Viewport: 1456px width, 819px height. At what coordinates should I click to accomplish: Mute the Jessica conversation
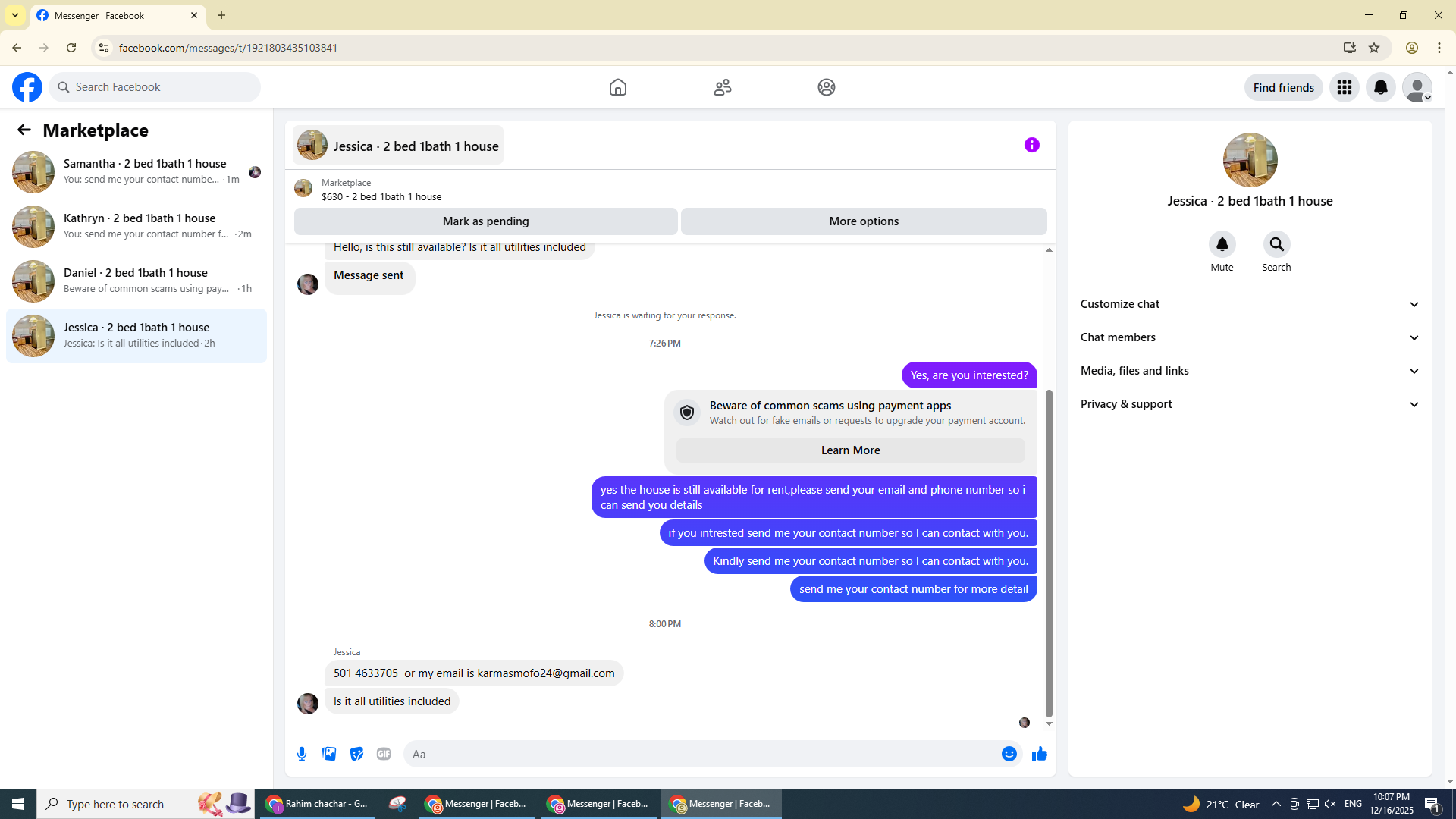coord(1222,244)
